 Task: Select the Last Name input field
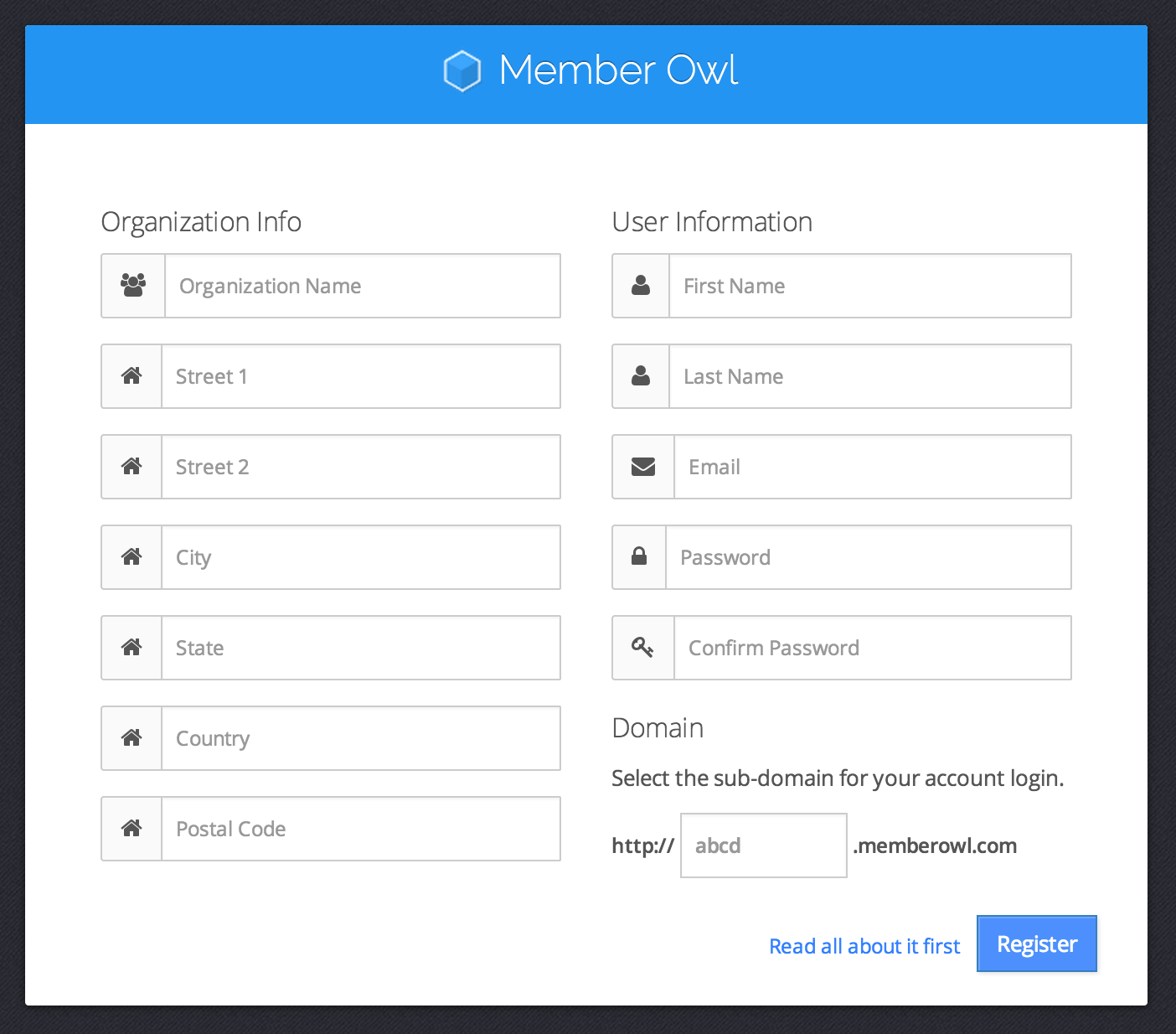click(870, 376)
